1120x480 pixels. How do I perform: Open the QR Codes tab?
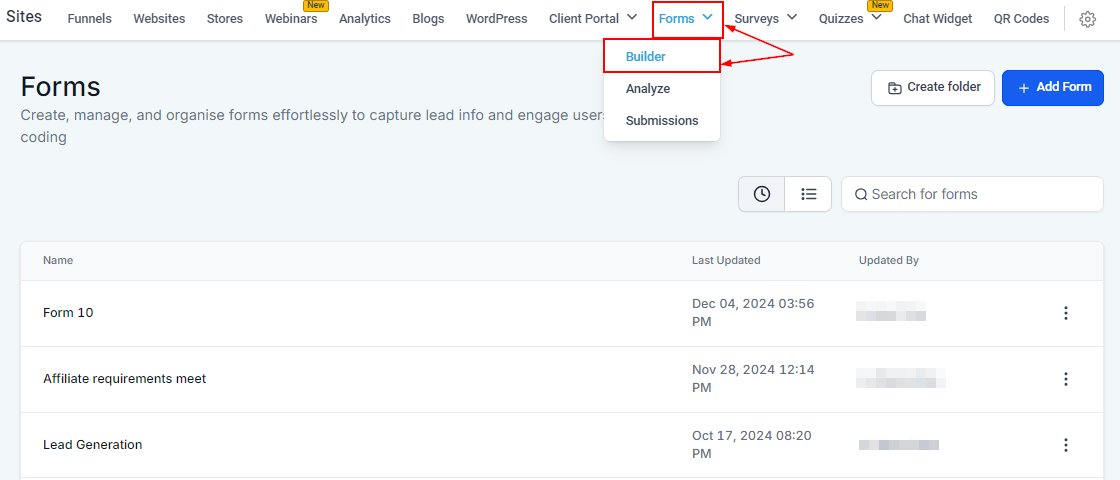(1021, 19)
